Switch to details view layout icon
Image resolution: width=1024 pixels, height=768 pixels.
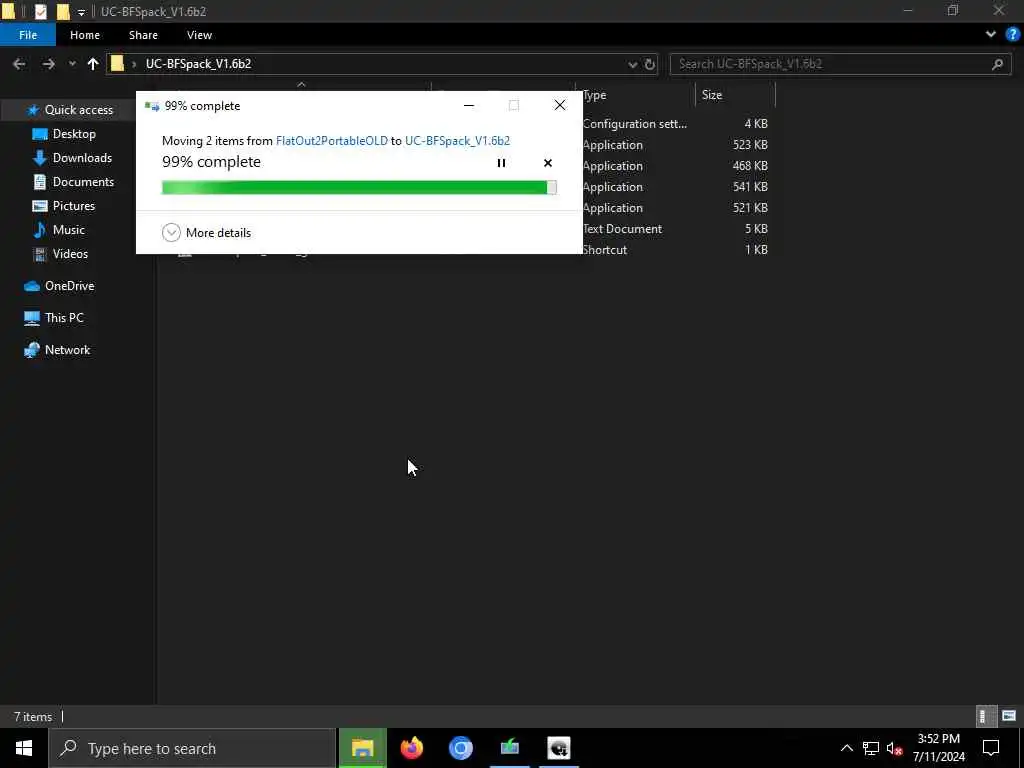(985, 716)
